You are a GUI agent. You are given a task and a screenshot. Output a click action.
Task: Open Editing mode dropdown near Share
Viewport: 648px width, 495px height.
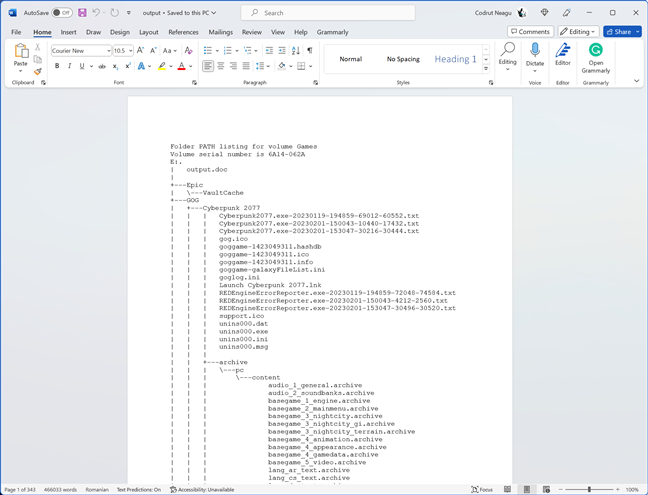pyautogui.click(x=578, y=32)
